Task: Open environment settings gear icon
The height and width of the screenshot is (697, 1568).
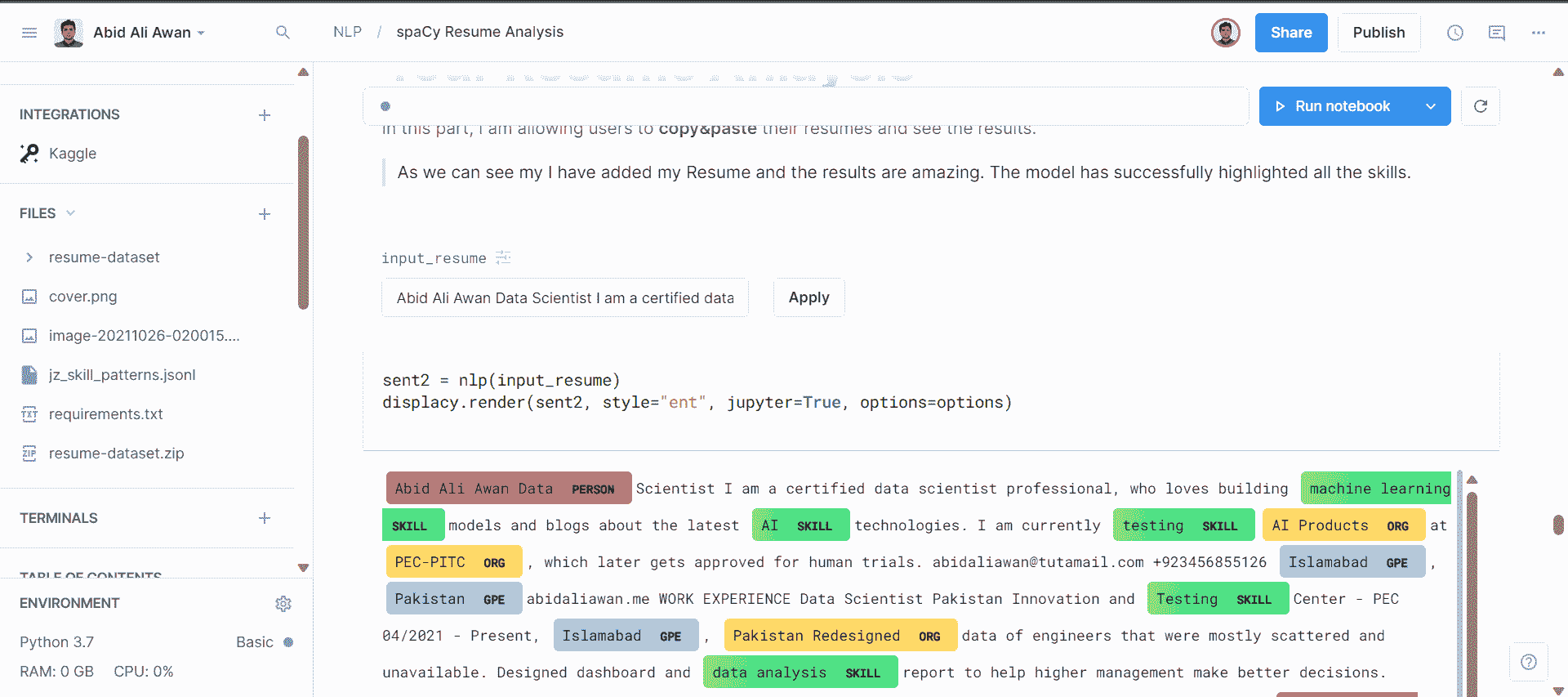Action: click(x=283, y=603)
